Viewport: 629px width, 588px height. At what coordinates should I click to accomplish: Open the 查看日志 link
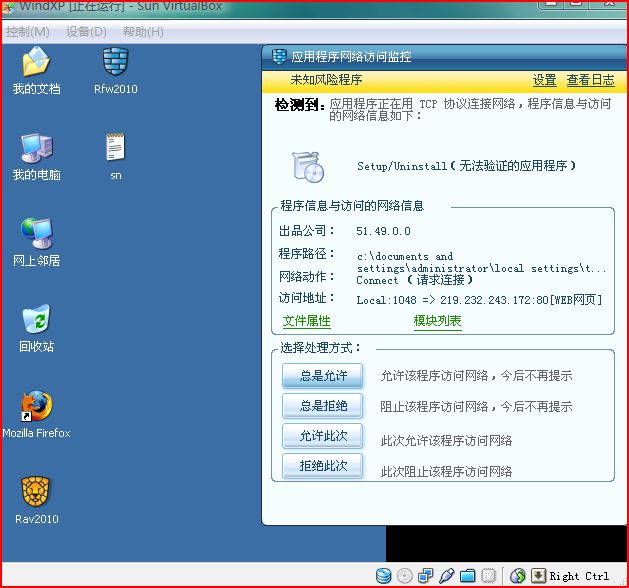coord(590,80)
